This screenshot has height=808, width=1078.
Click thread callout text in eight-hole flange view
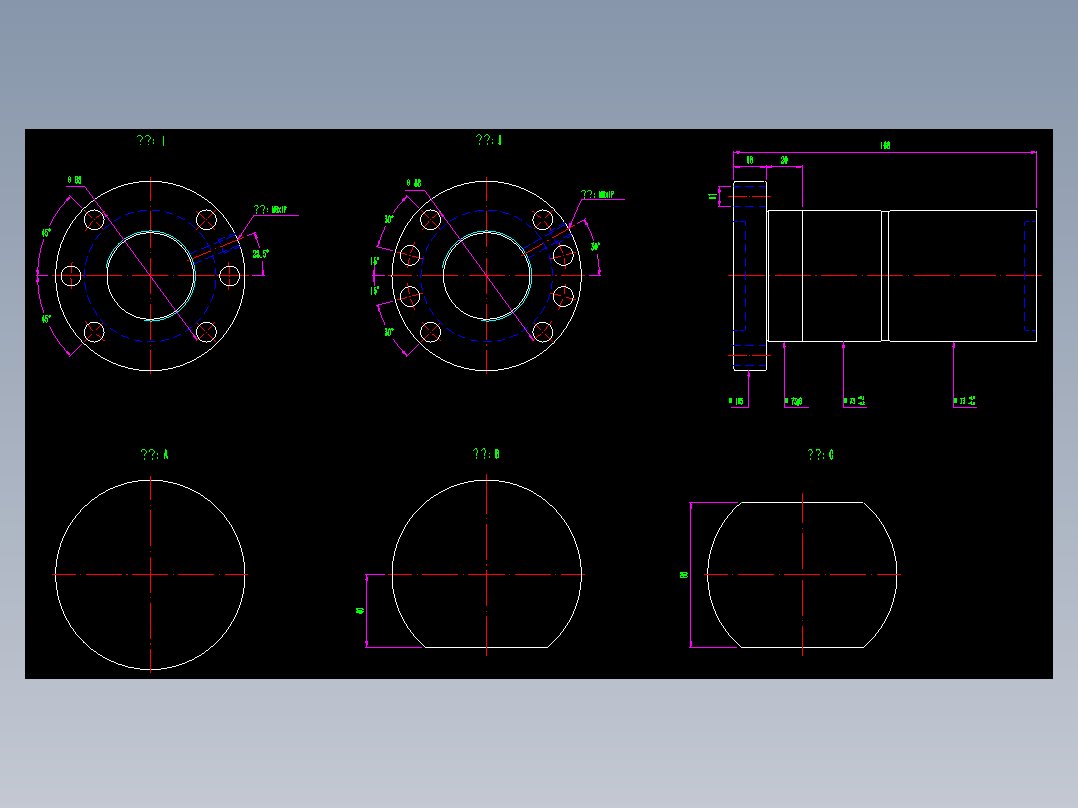597,195
